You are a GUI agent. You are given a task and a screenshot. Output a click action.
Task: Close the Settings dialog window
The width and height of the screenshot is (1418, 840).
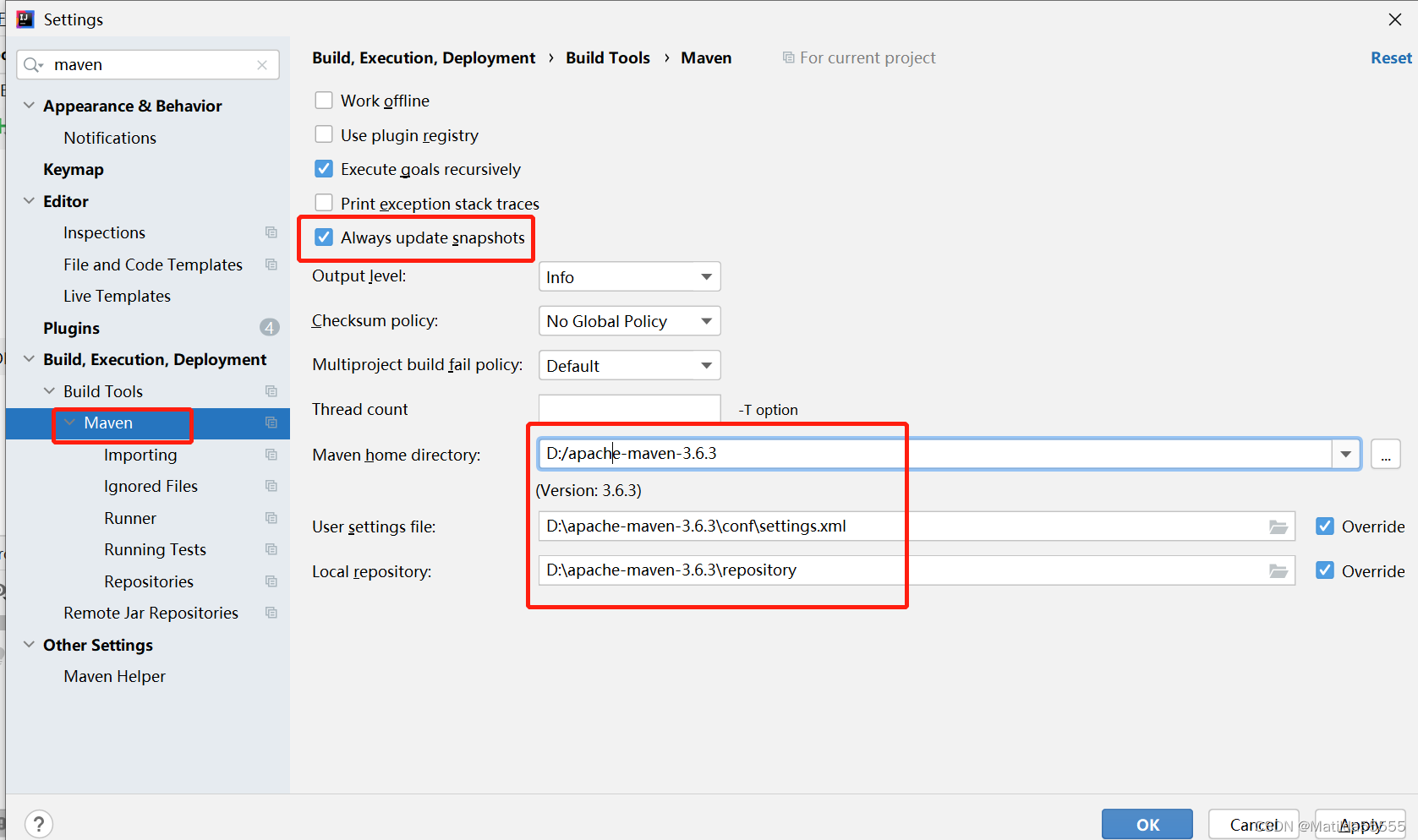1395,19
